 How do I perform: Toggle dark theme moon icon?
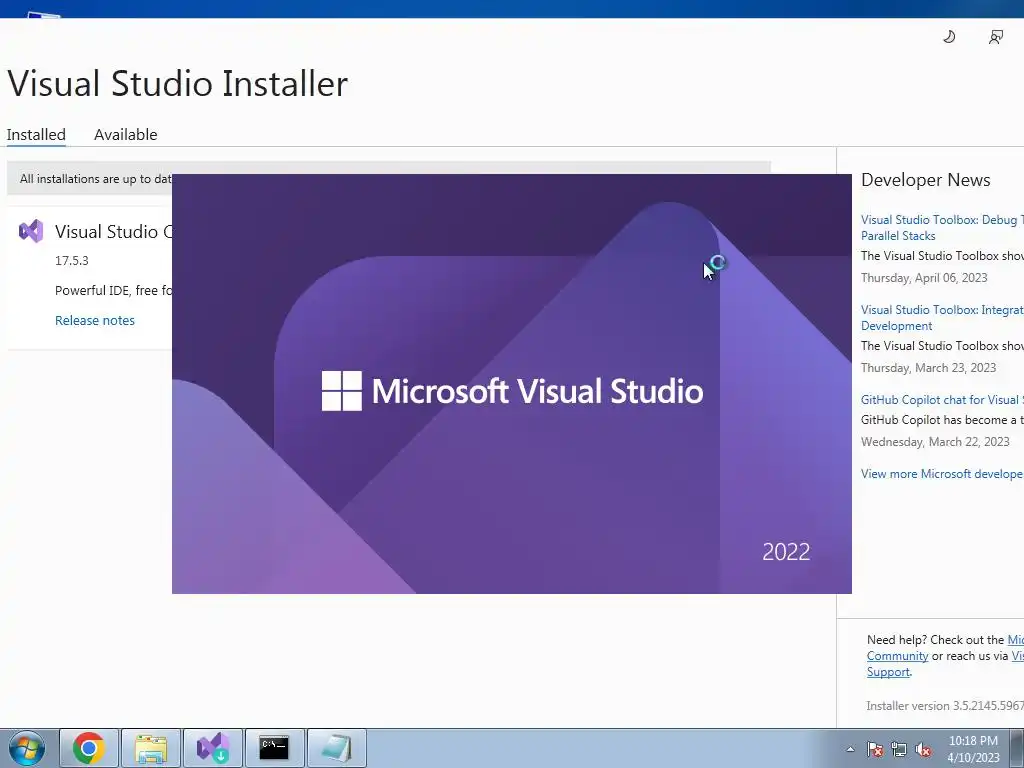[x=949, y=37]
